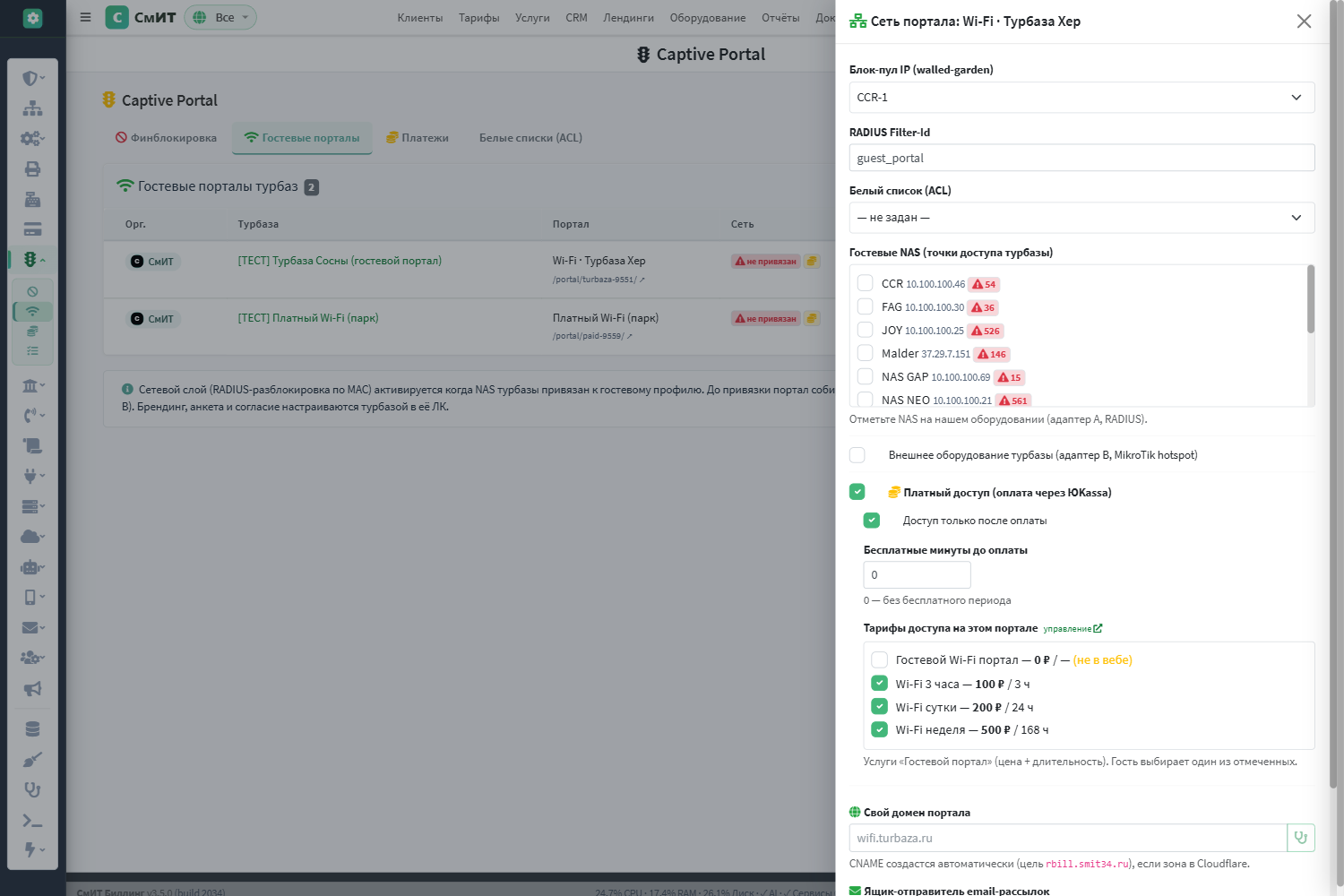Collapse the Captive Portal traffic light sidebar group
The image size is (1344, 896).
coord(32,260)
